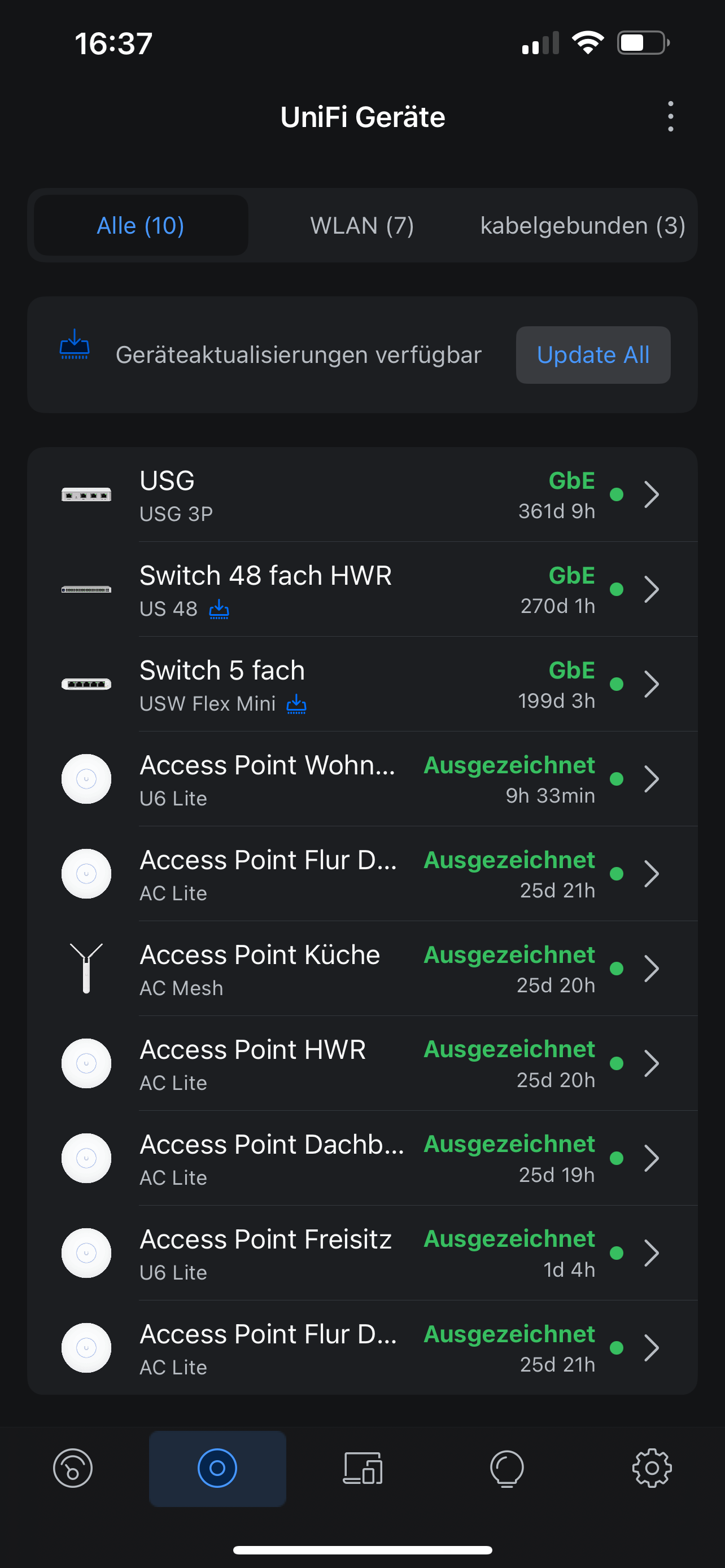Expand Access Point Freisitz chevron
This screenshot has width=725, height=1568.
pyautogui.click(x=652, y=1252)
